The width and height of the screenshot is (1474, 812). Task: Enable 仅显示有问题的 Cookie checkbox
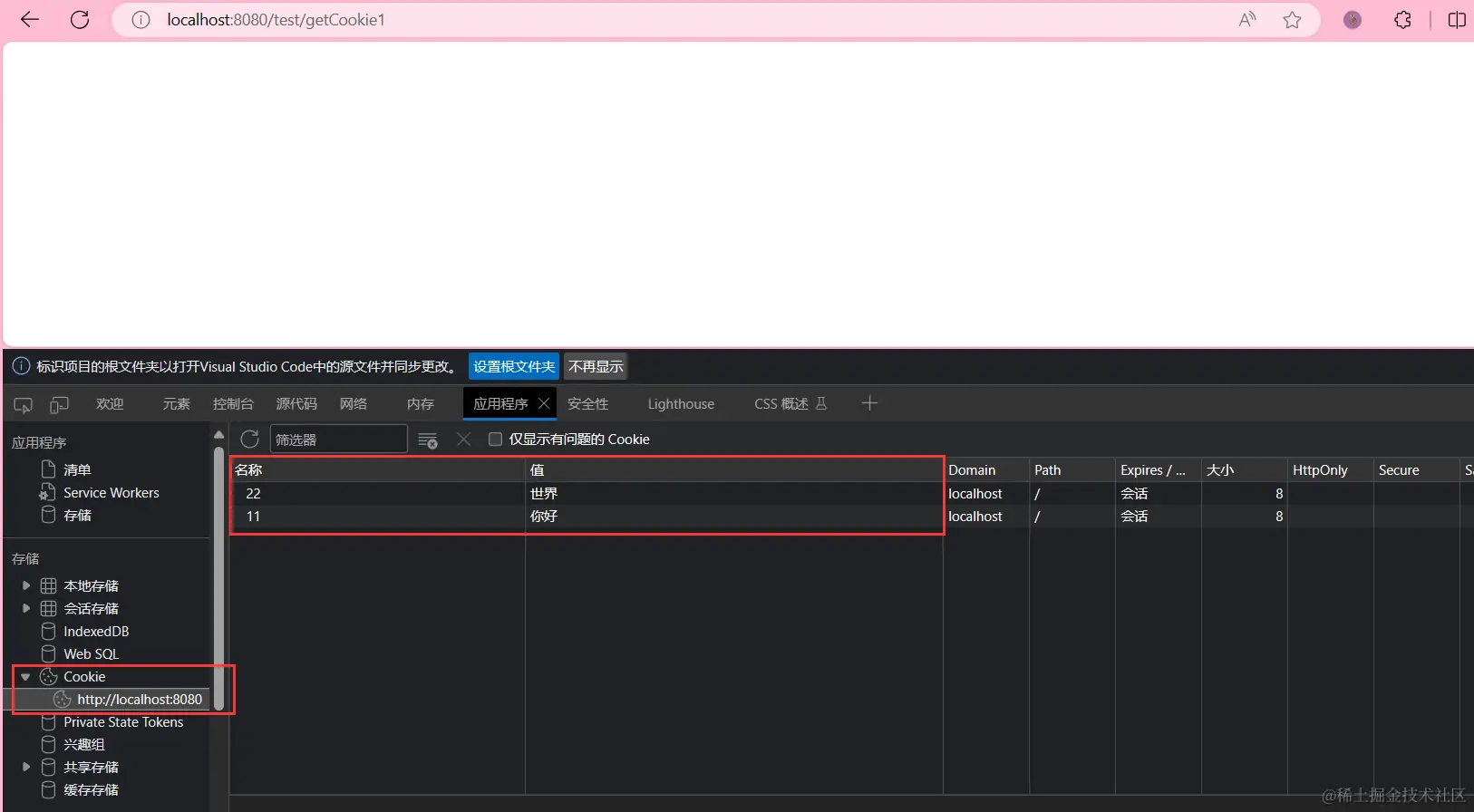click(495, 440)
